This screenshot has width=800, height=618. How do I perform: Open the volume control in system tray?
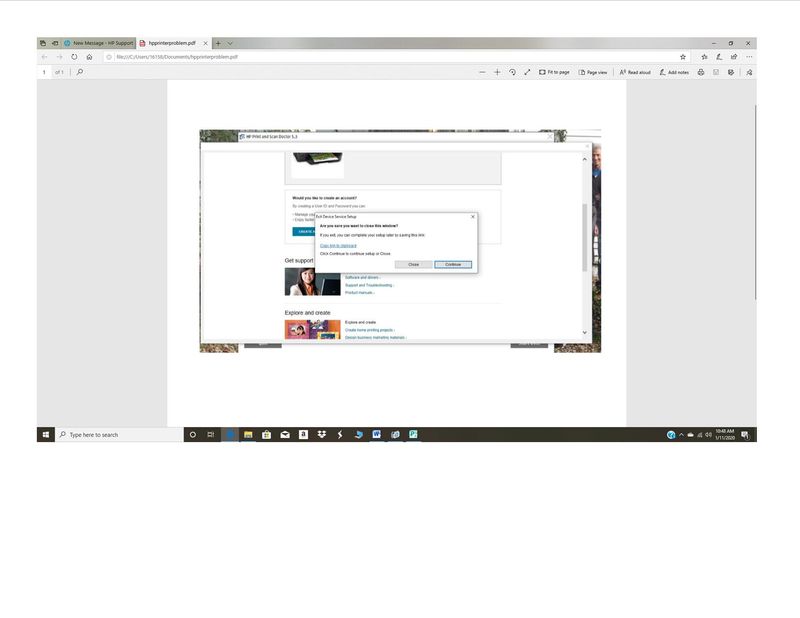tap(708, 435)
